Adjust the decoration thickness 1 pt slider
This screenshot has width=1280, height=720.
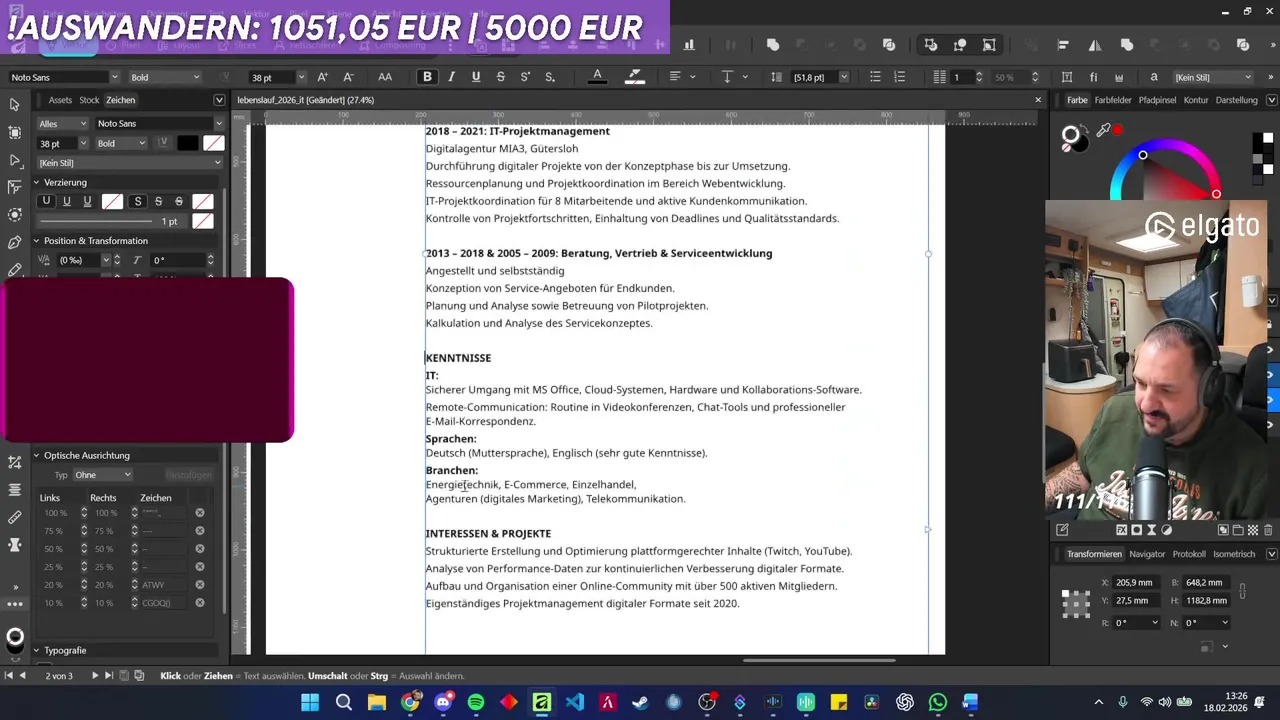tap(95, 221)
